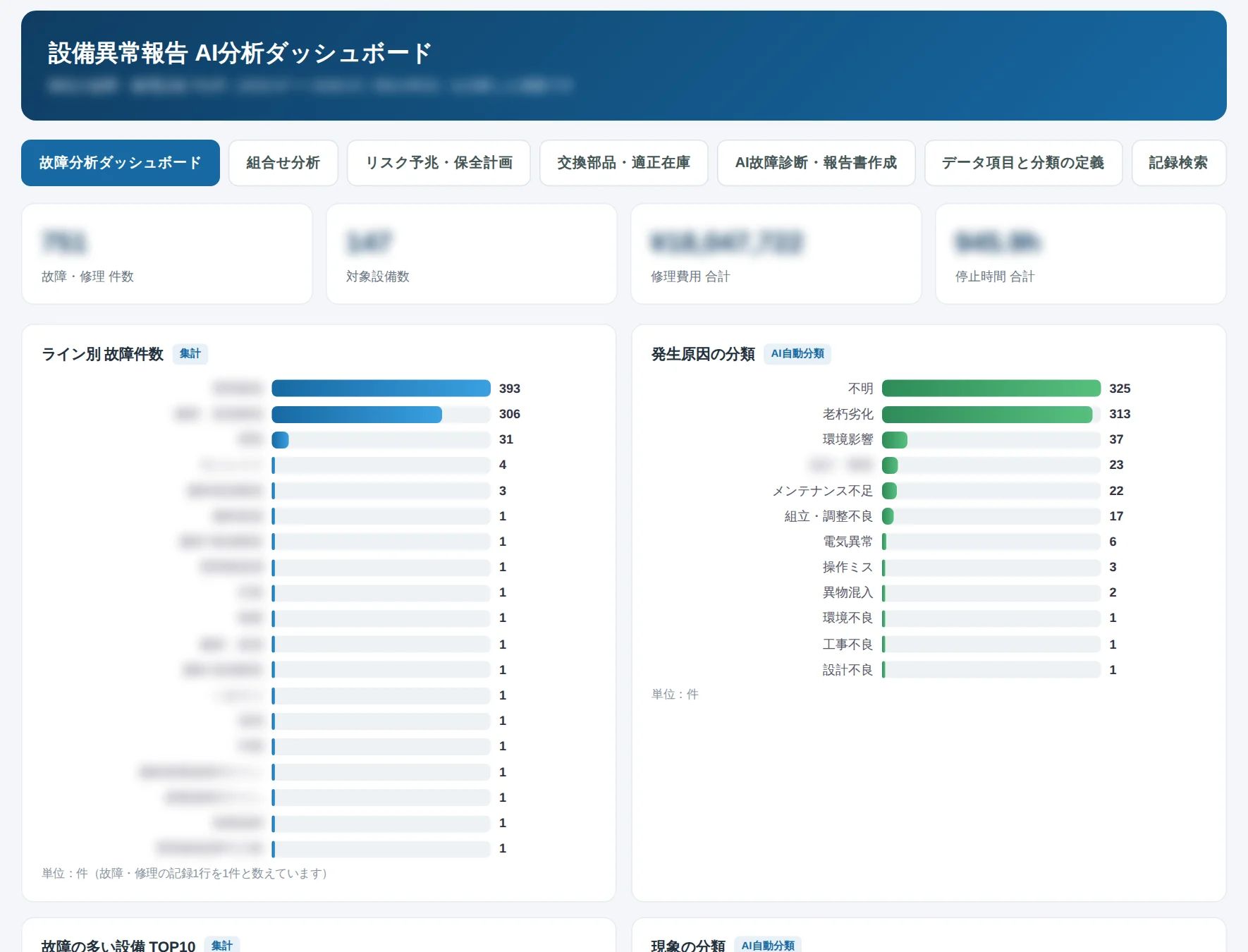Click the 環境影響 cause bar
Screen dimensions: 1248x952
895,440
